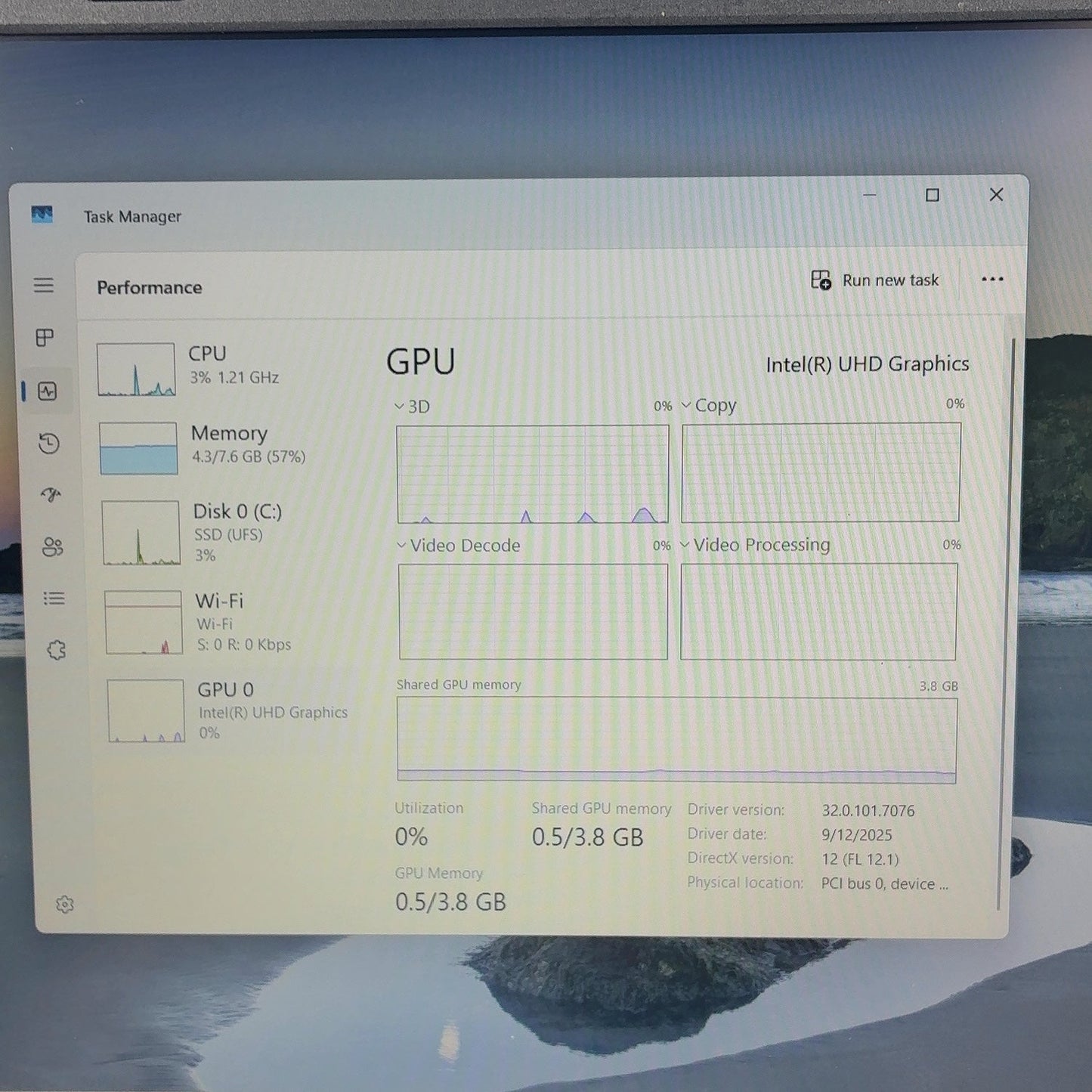This screenshot has height=1092, width=1092.
Task: Open the Users page icon
Action: click(52, 546)
